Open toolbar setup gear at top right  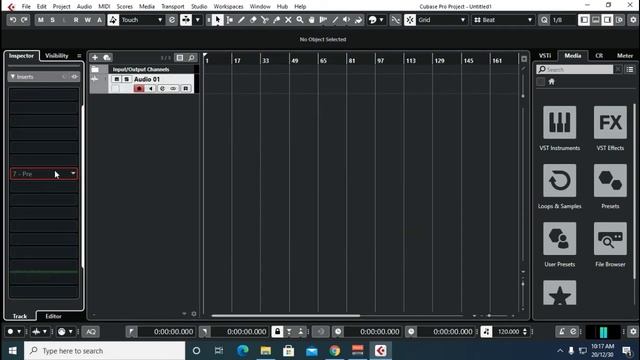point(633,20)
